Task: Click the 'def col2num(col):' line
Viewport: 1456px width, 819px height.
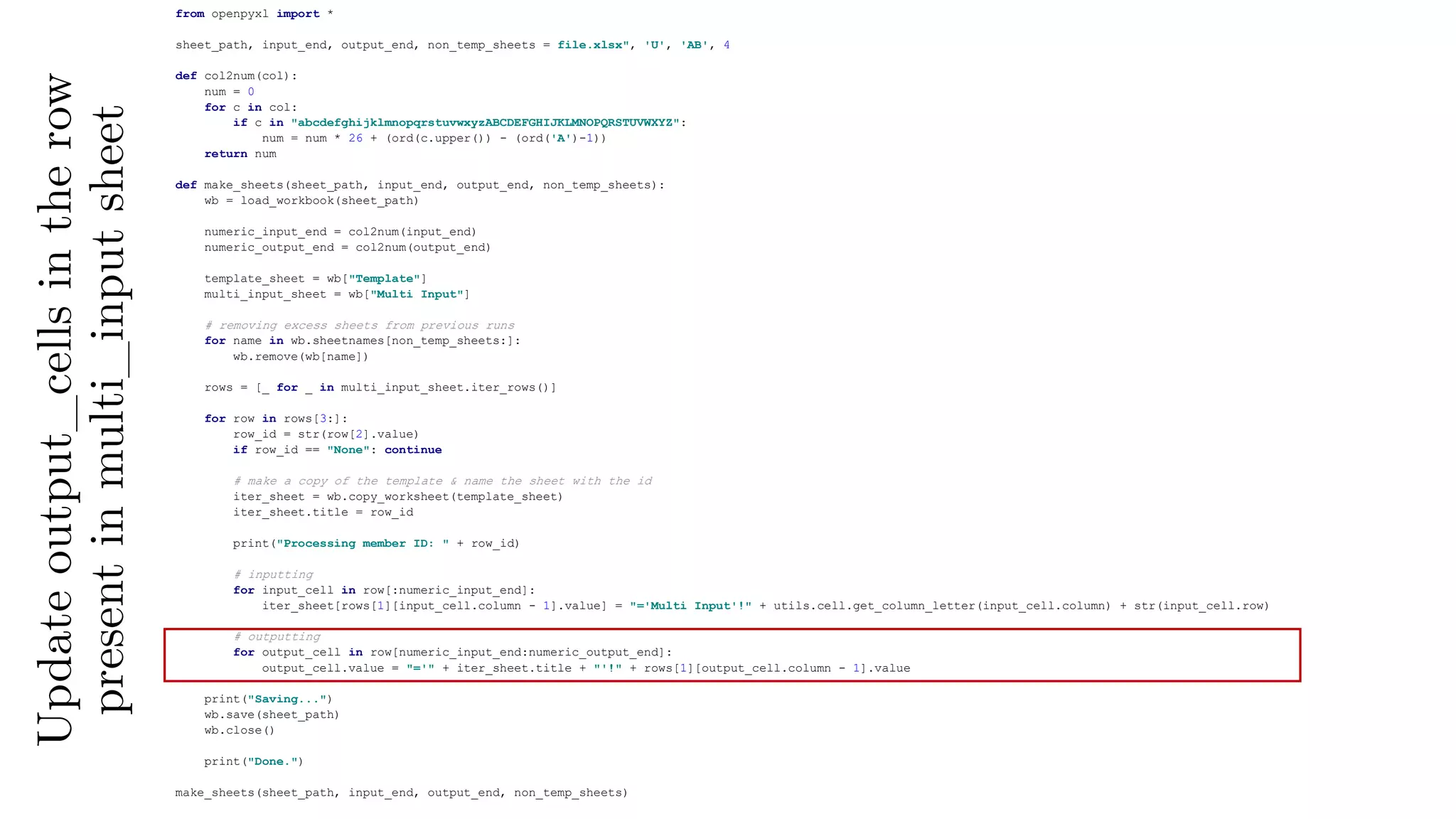Action: [x=237, y=76]
